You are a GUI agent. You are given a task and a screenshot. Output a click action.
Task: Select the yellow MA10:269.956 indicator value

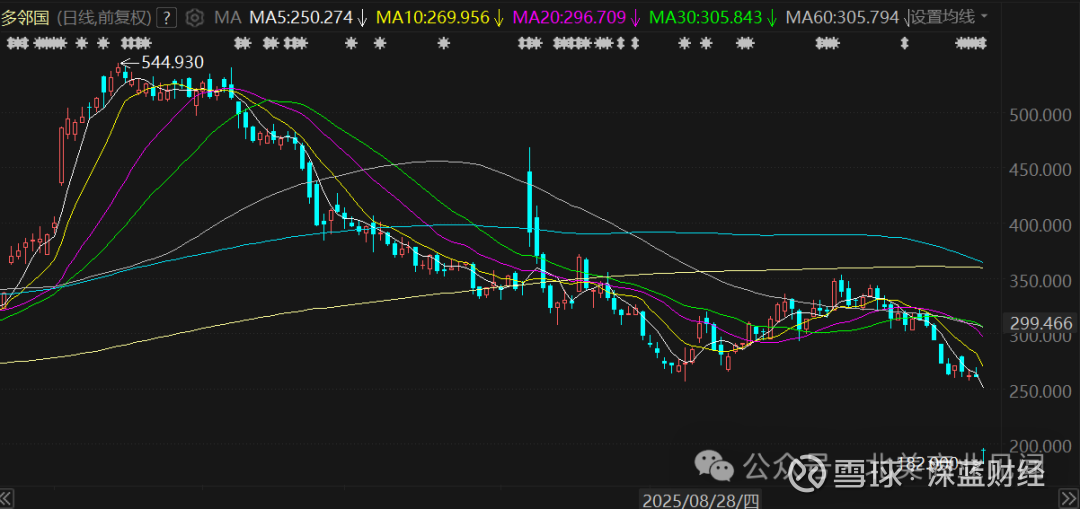point(431,17)
